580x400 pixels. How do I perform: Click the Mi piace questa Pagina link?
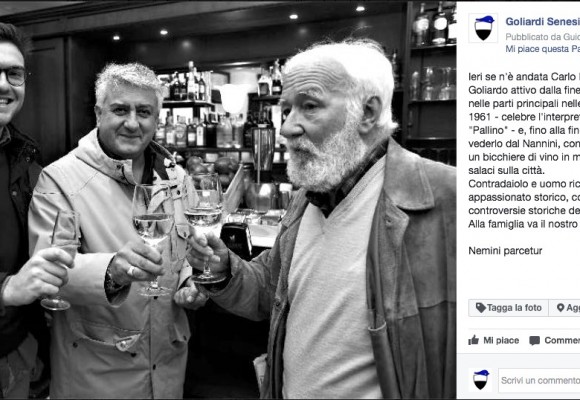pyautogui.click(x=543, y=49)
